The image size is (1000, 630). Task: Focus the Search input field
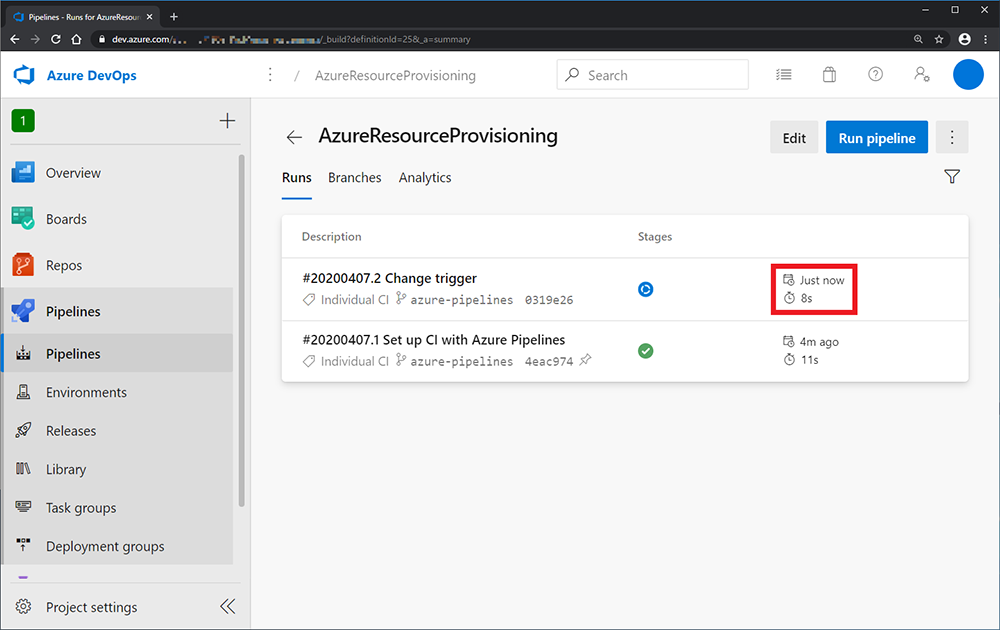652,75
